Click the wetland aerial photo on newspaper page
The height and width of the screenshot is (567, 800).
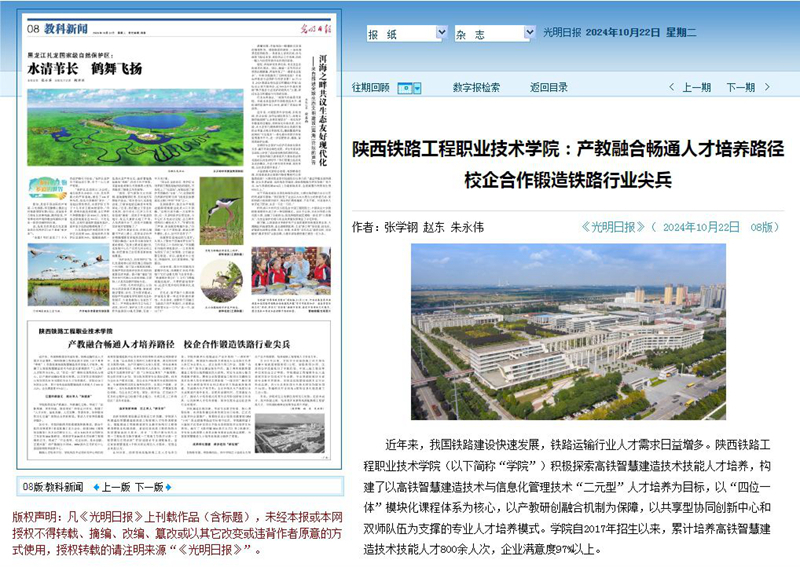click(x=135, y=127)
